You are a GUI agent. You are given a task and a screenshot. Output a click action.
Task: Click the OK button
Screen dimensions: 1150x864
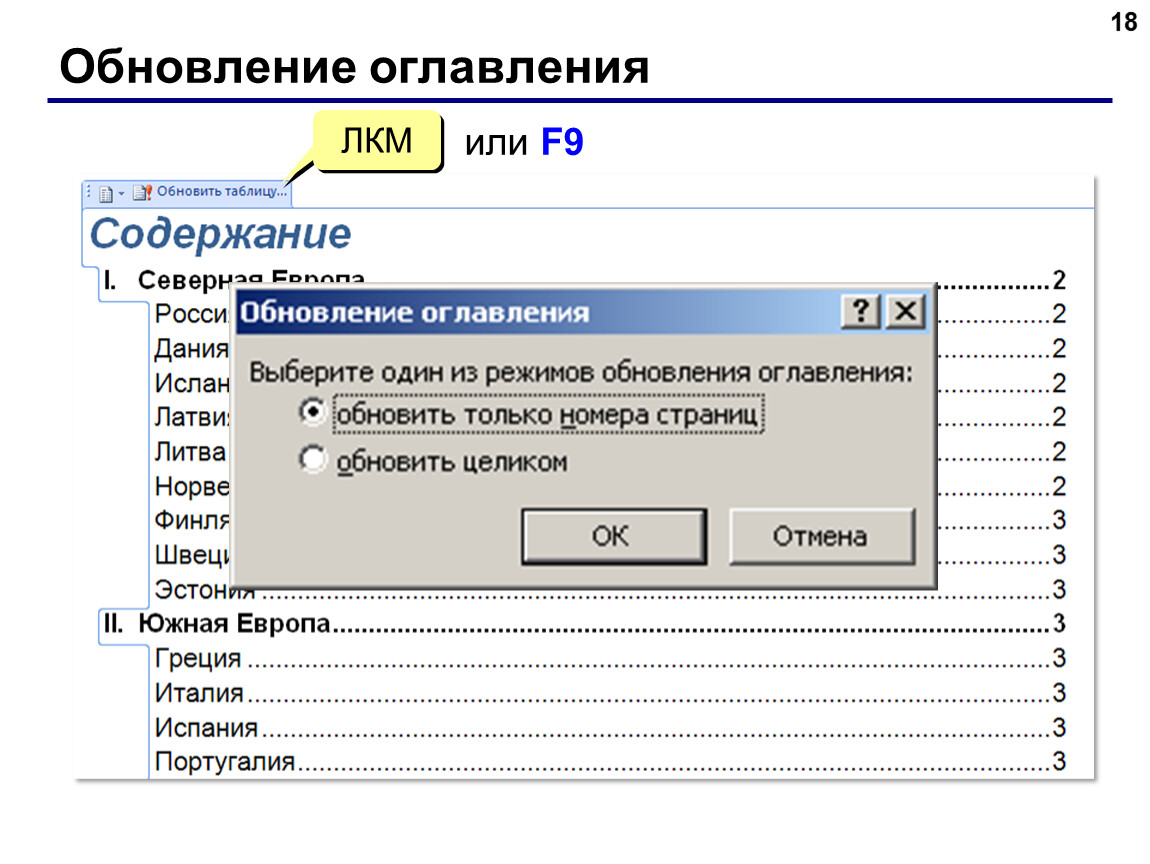pyautogui.click(x=614, y=536)
